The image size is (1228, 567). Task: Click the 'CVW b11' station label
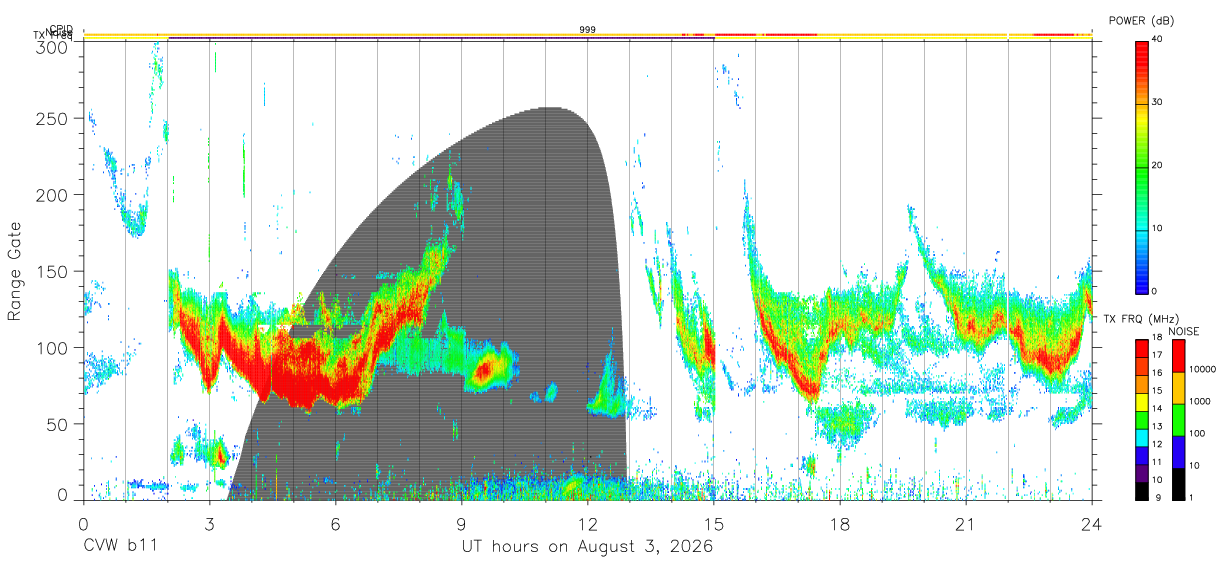[119, 546]
